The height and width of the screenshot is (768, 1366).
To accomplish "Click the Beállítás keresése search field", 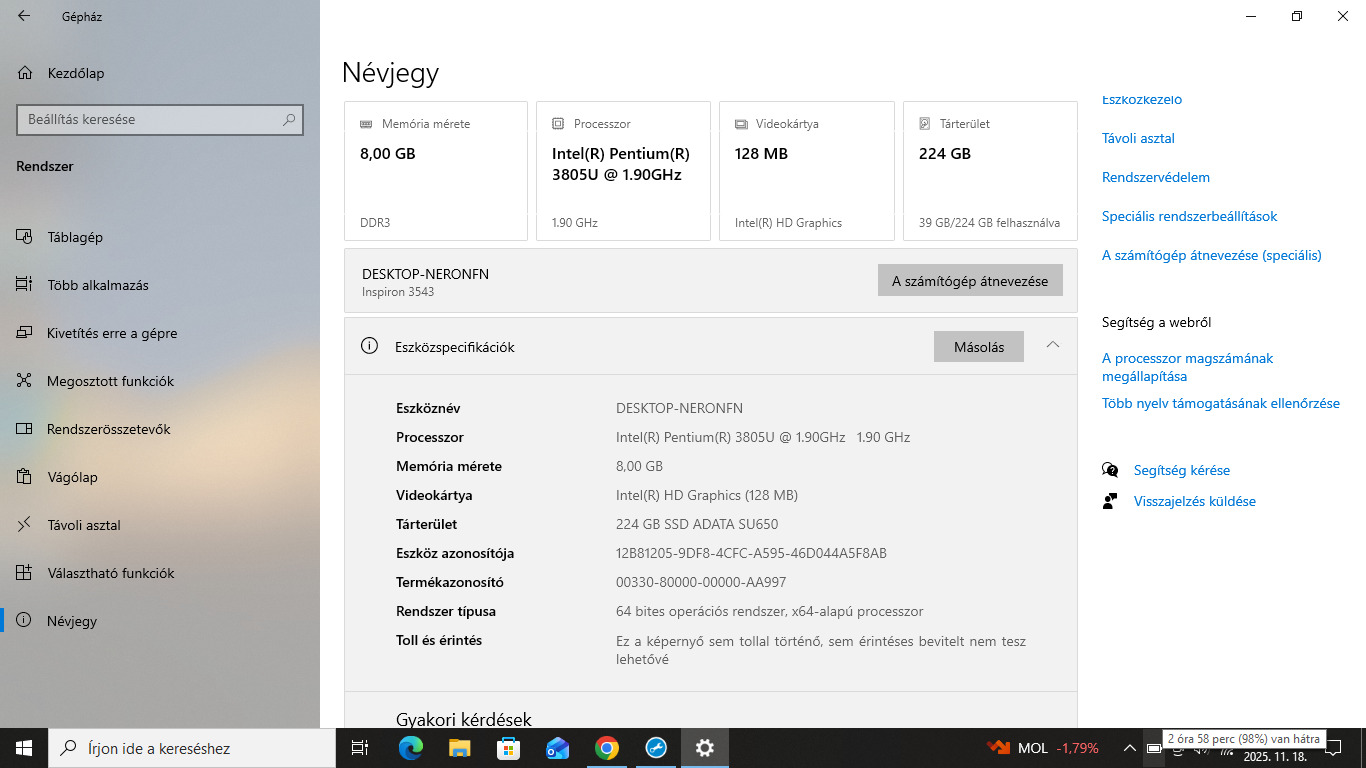I will pos(160,119).
